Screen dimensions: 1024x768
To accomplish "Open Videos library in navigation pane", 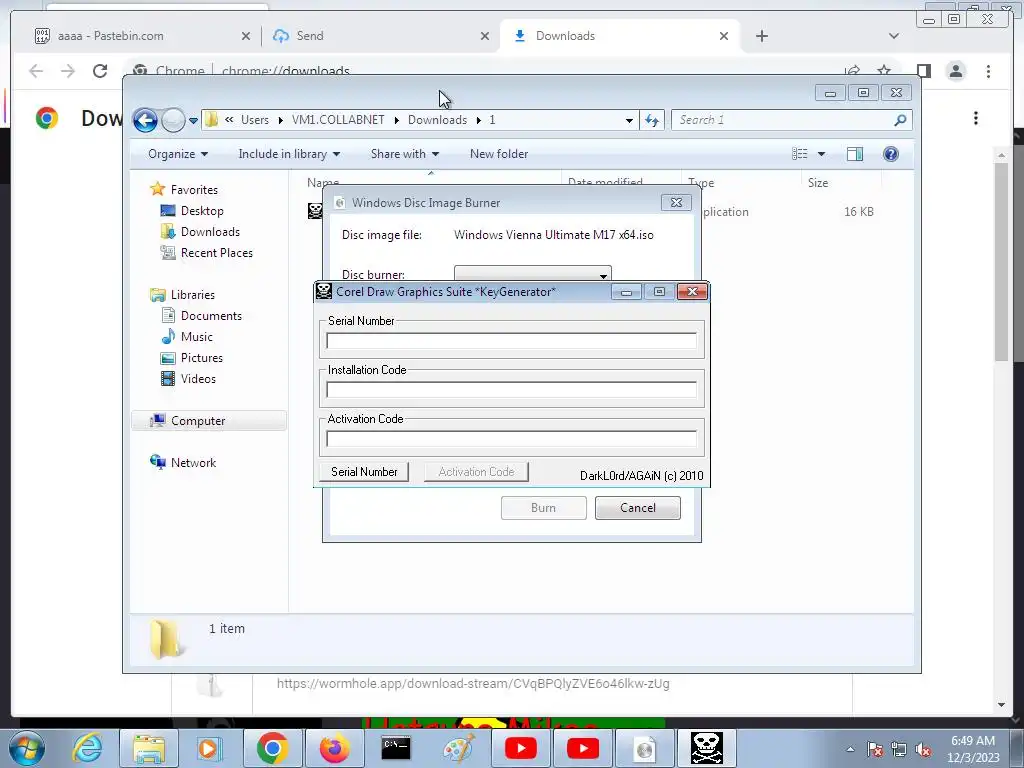I will click(x=198, y=379).
